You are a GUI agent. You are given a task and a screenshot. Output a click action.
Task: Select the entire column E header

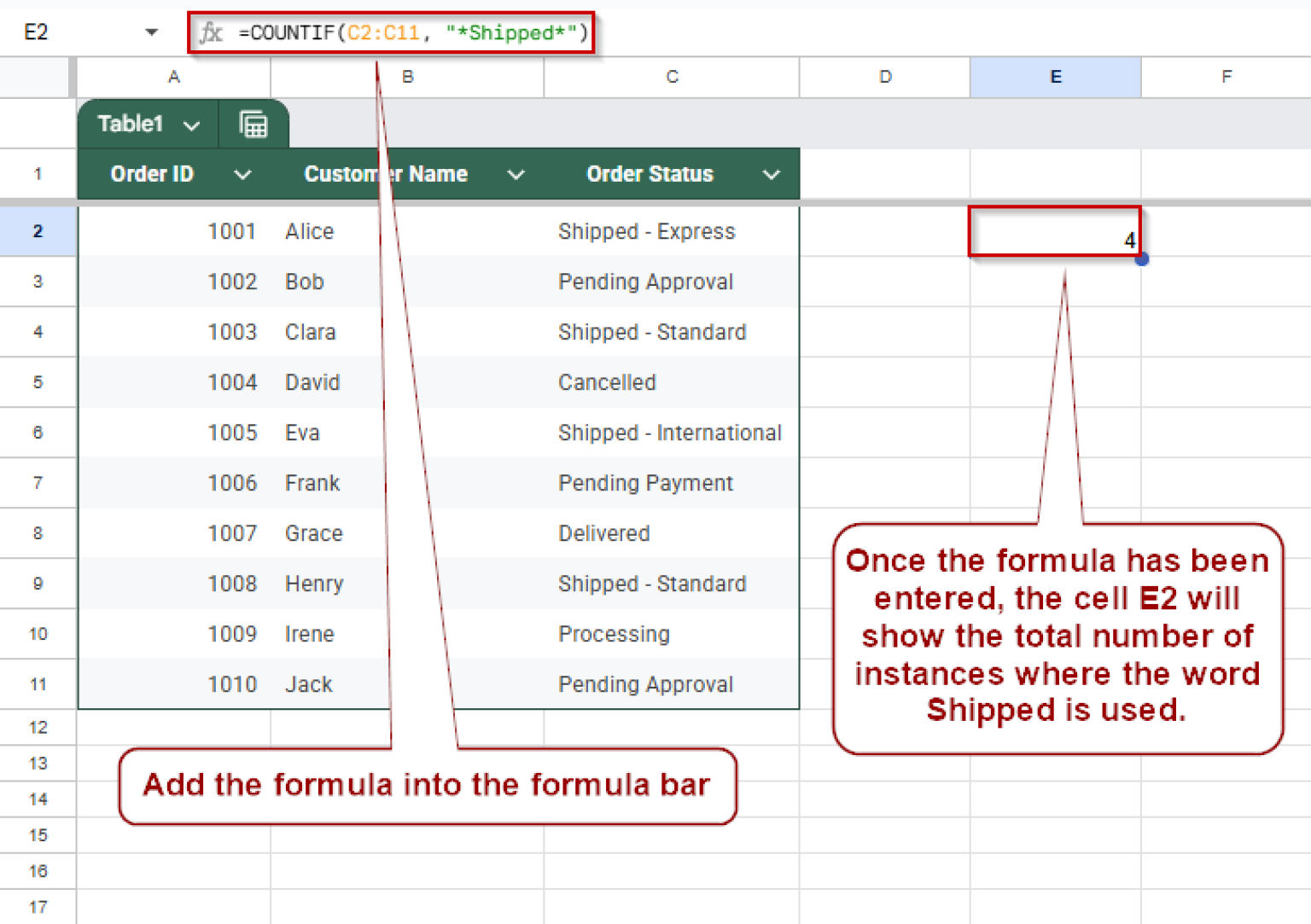tap(1055, 77)
